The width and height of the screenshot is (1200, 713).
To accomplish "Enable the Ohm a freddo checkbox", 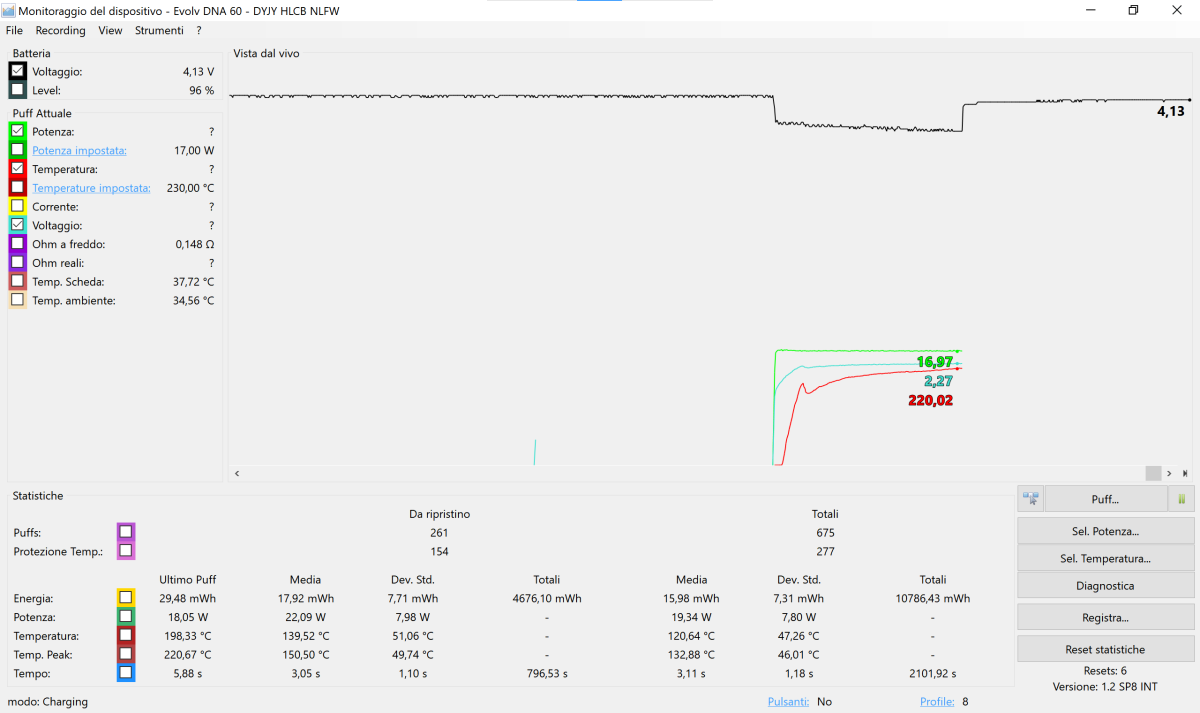I will coord(17,243).
